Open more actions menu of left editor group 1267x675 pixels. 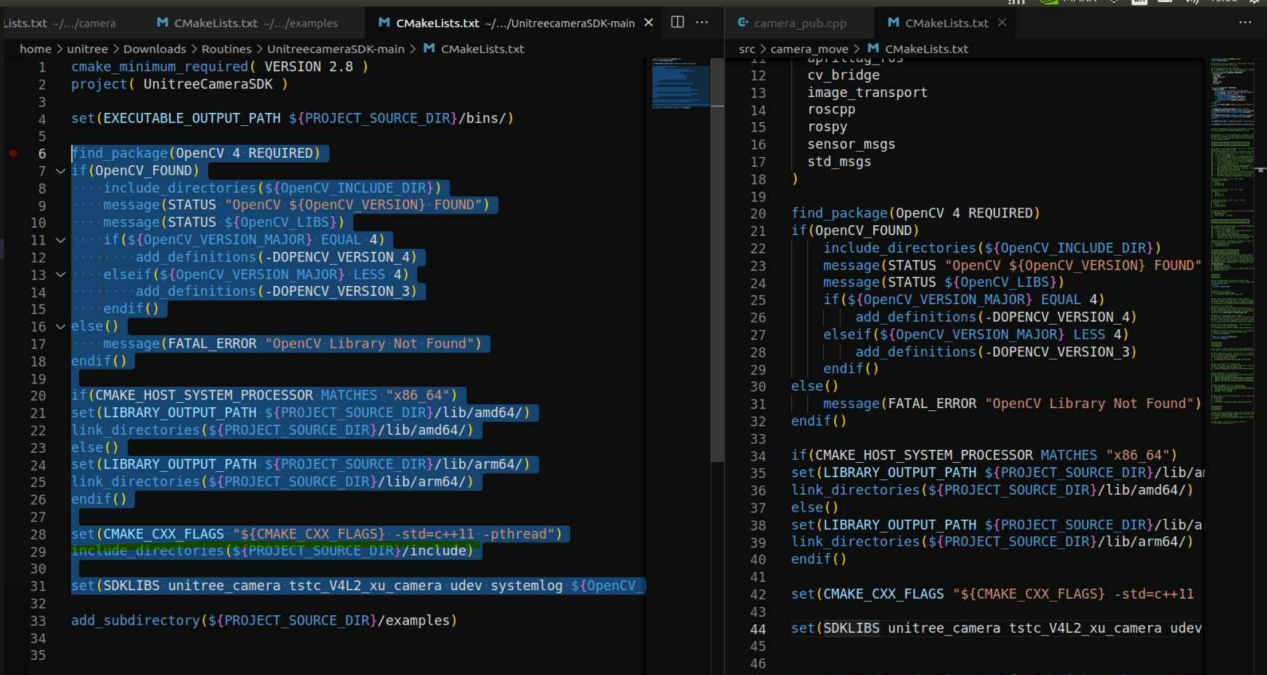pos(702,22)
